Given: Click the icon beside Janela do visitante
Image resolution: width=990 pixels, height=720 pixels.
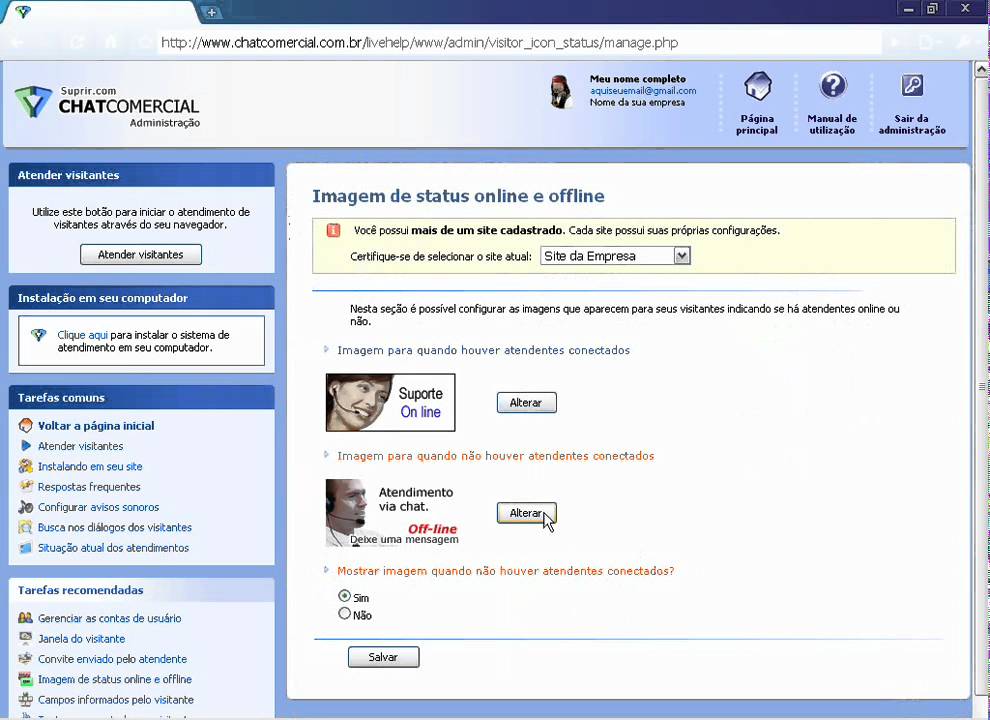Looking at the screenshot, I should 25,638.
